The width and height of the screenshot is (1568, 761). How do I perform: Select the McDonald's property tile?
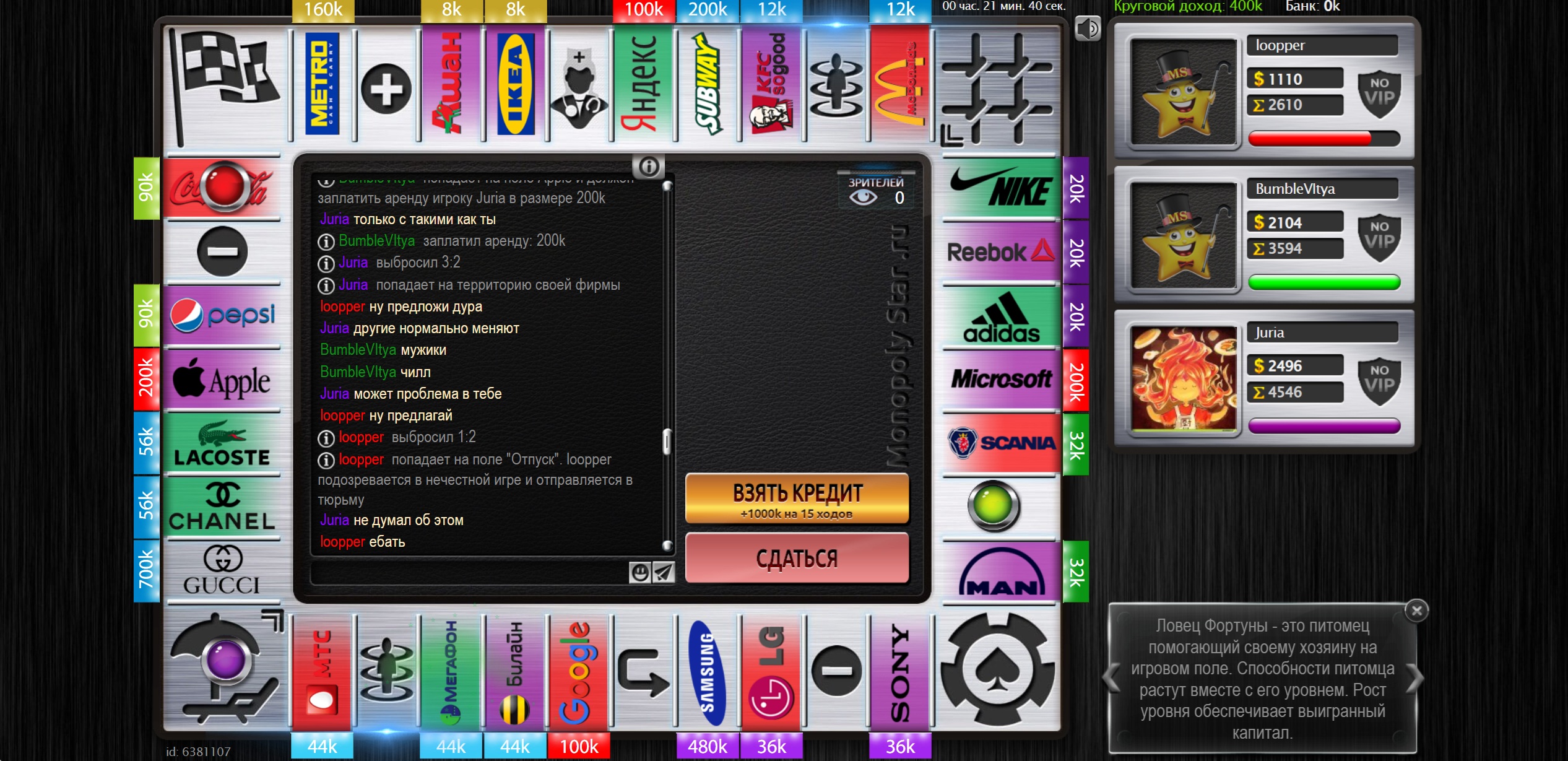click(x=901, y=84)
